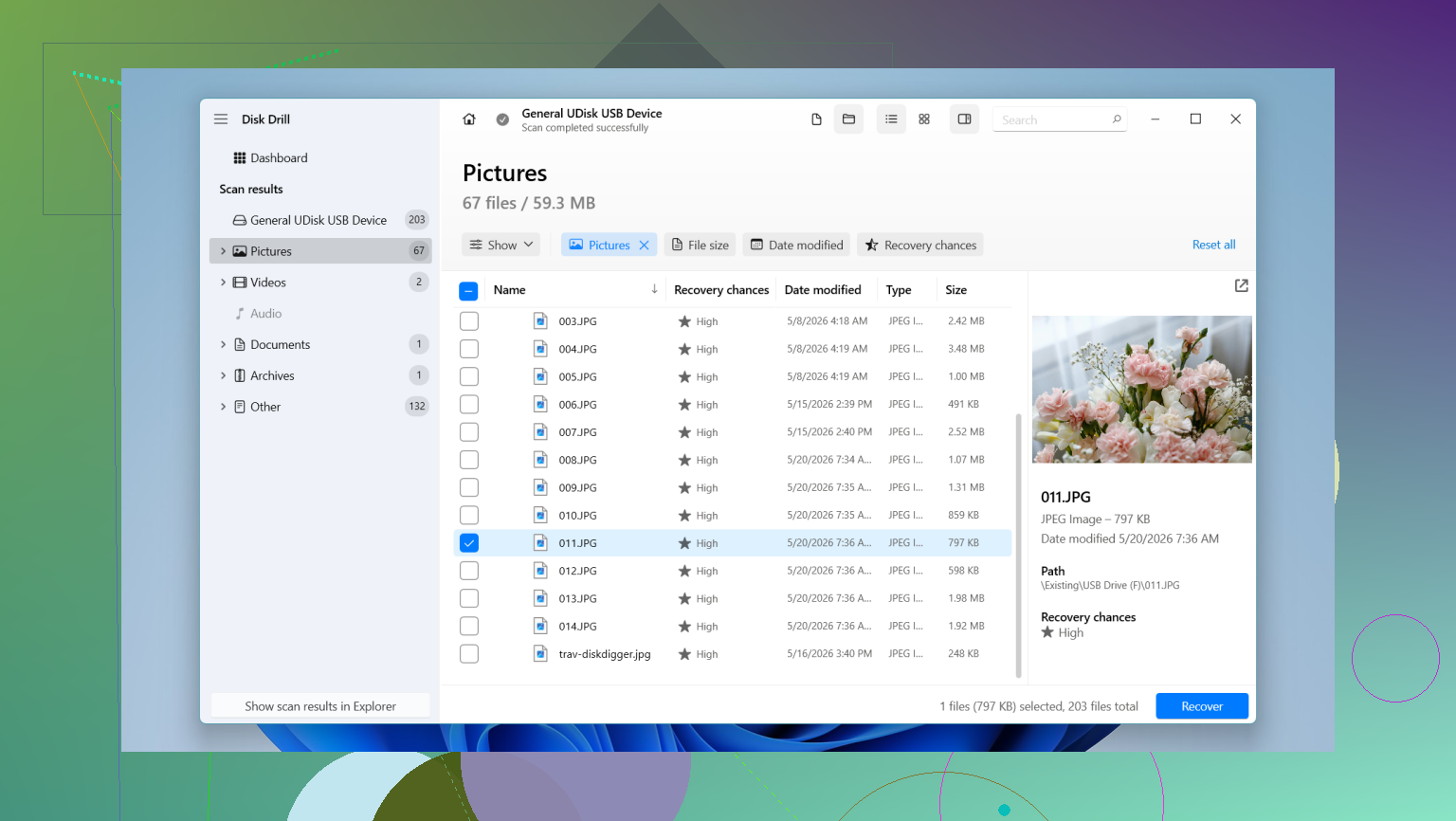Sort by the Type column header

899,290
